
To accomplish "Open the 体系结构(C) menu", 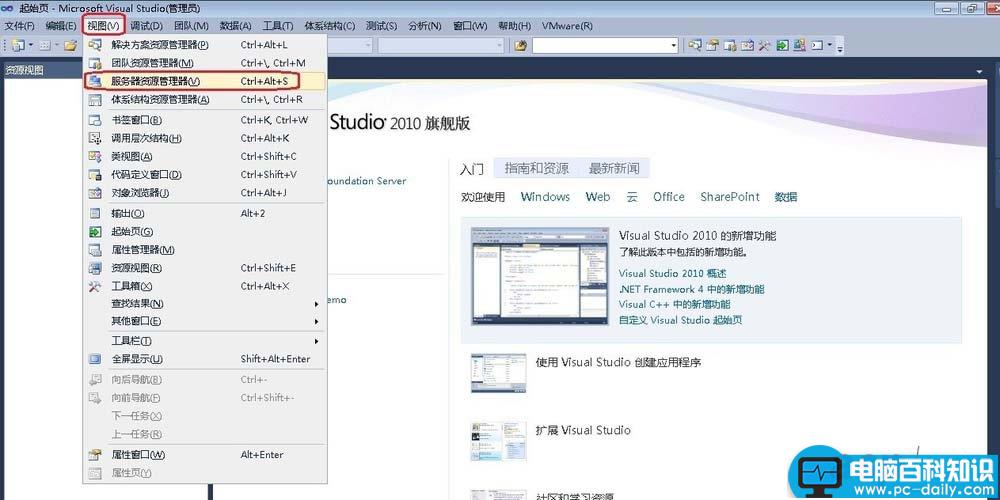I will tap(330, 26).
